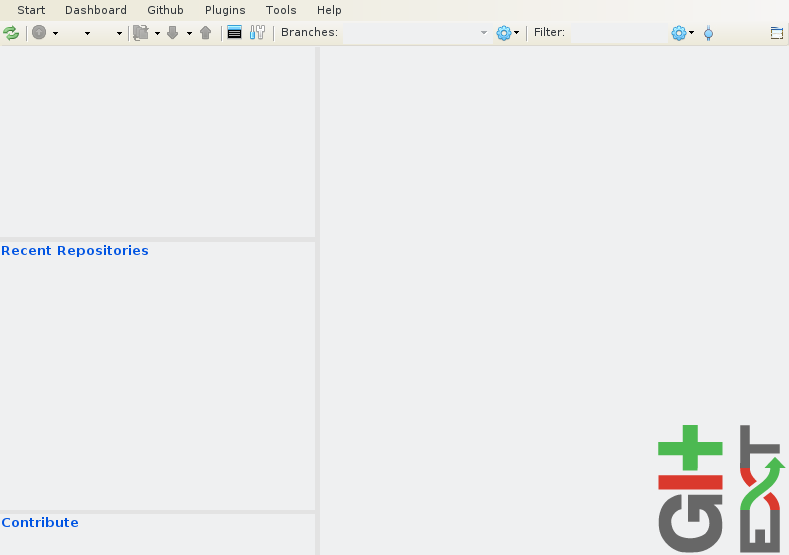
Task: Open the Start menu
Action: [31, 10]
